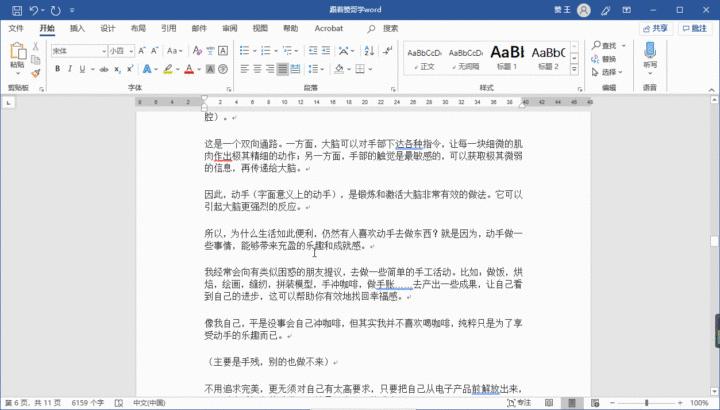Click Find in editing group
Image resolution: width=720 pixels, height=410 pixels.
tap(604, 45)
